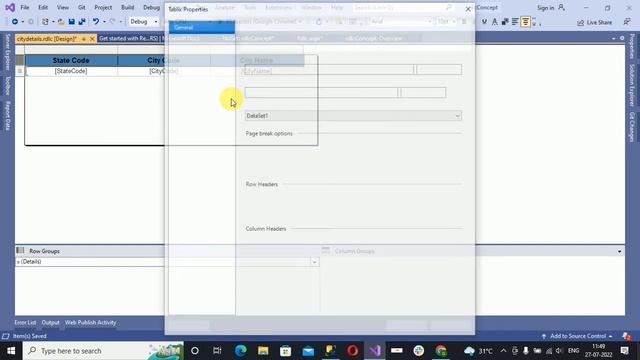Image resolution: width=640 pixels, height=360 pixels.
Task: Expand the DataSet1 dataset dropdown
Action: [457, 116]
